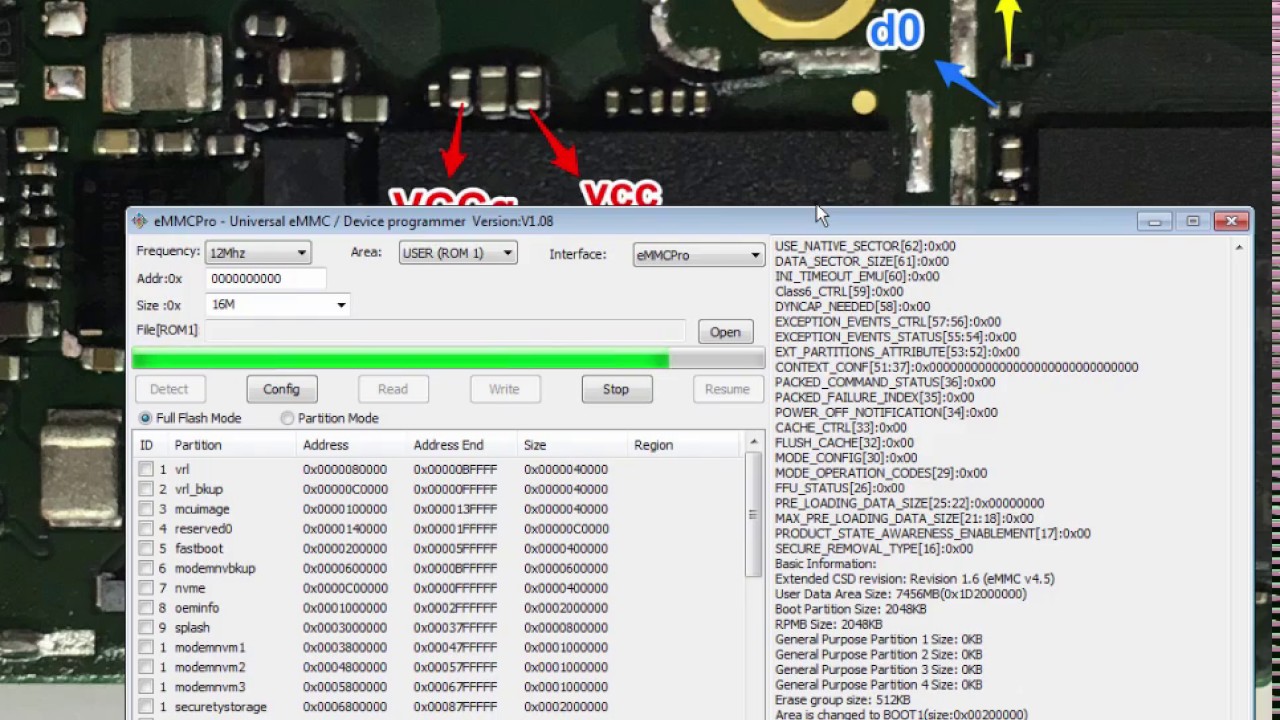1280x720 pixels.
Task: Click the Partition column header
Action: (x=232, y=445)
